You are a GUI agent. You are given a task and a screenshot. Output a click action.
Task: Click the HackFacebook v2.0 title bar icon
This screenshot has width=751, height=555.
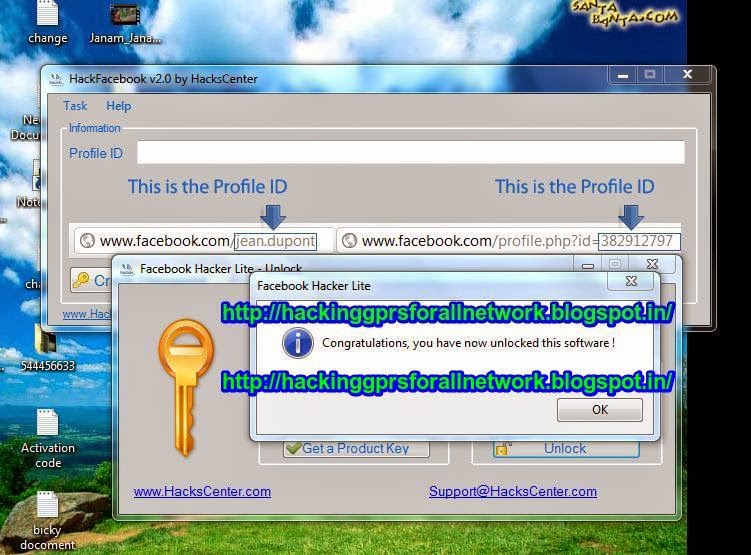pos(56,79)
